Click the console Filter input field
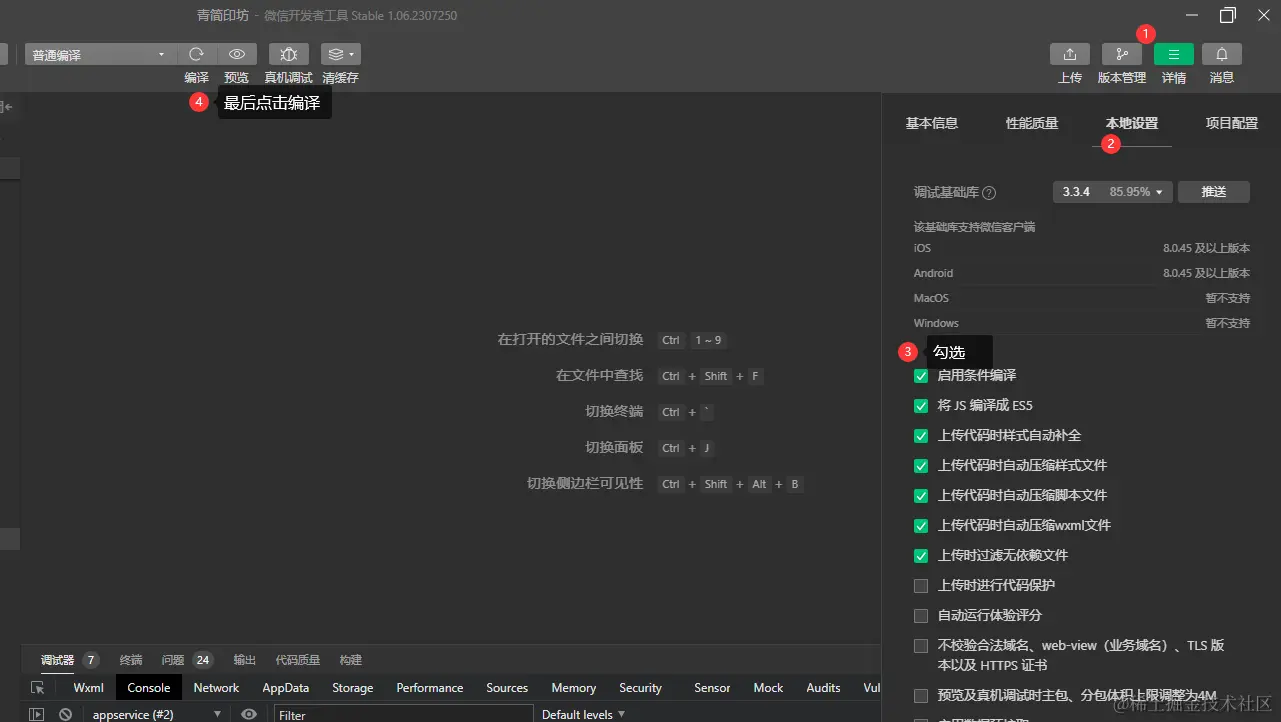The width and height of the screenshot is (1281, 722). point(403,714)
